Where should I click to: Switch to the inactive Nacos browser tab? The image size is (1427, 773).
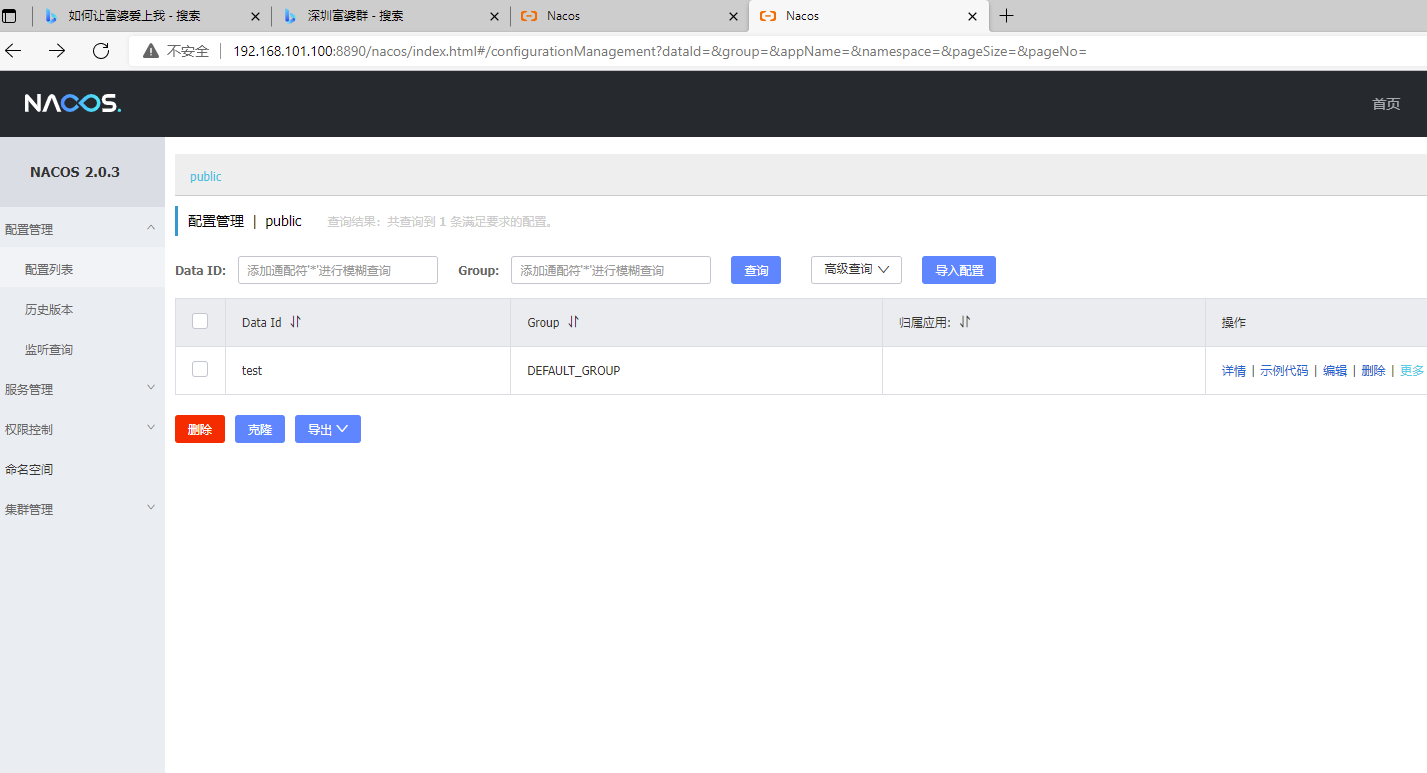tap(629, 16)
